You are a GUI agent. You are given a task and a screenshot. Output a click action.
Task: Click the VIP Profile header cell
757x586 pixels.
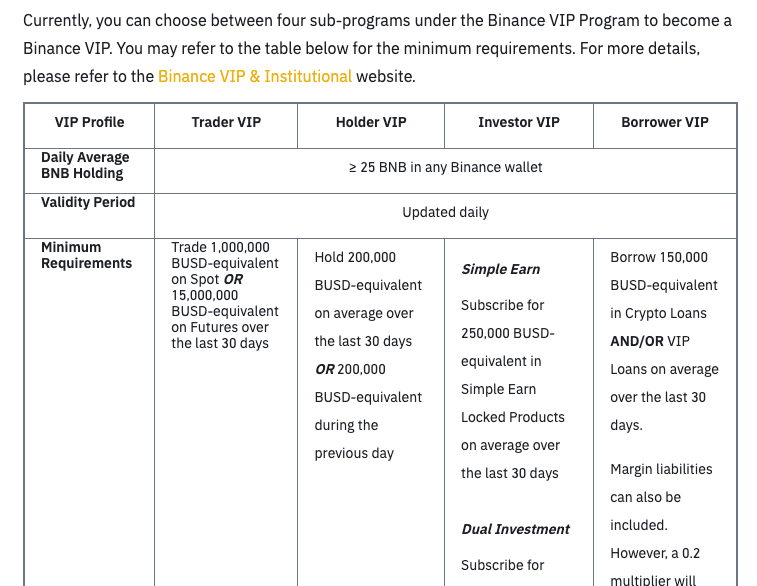pyautogui.click(x=90, y=122)
